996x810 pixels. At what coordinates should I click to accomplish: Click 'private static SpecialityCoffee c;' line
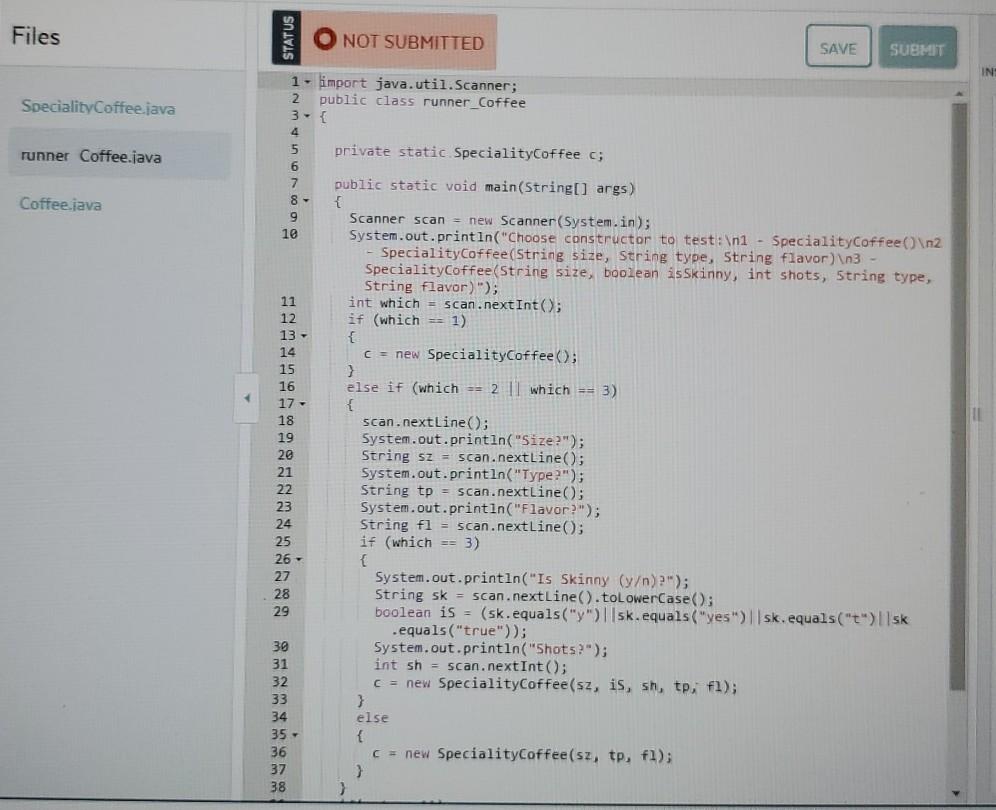[469, 152]
